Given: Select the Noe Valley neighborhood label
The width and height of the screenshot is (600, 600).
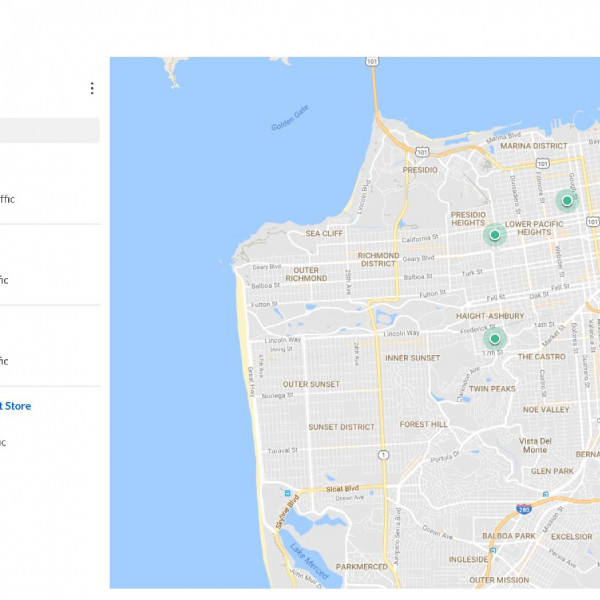Looking at the screenshot, I should point(546,409).
